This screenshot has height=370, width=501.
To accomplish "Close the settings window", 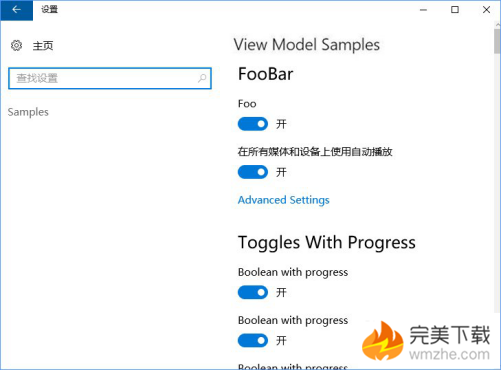I will pyautogui.click(x=486, y=10).
